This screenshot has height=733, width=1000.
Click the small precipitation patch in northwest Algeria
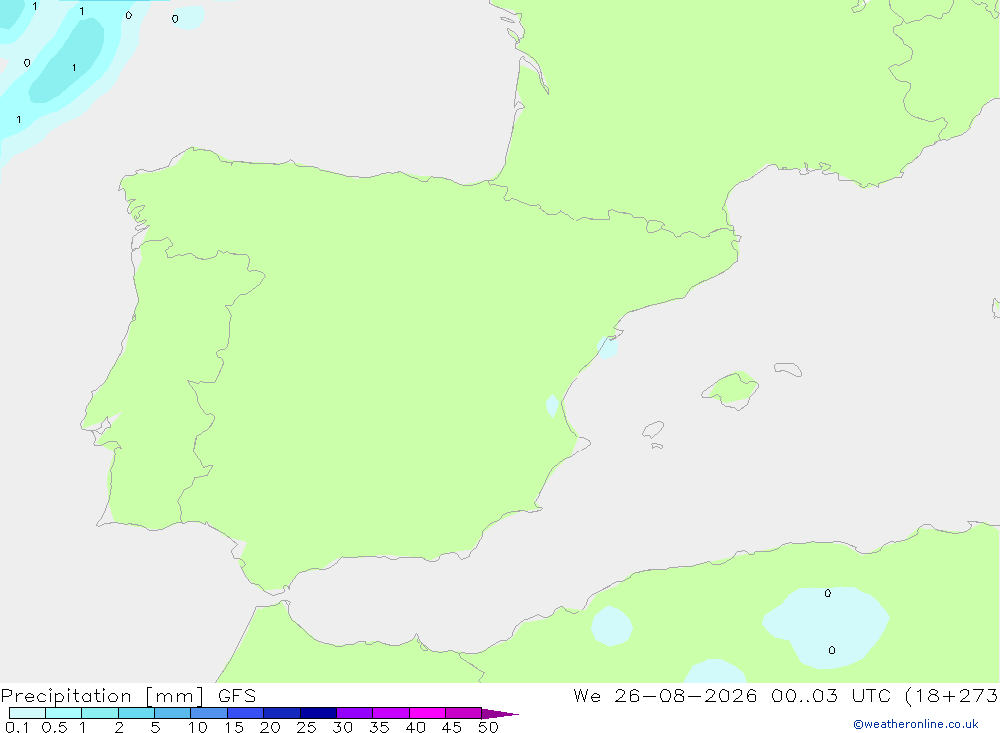pyautogui.click(x=611, y=626)
